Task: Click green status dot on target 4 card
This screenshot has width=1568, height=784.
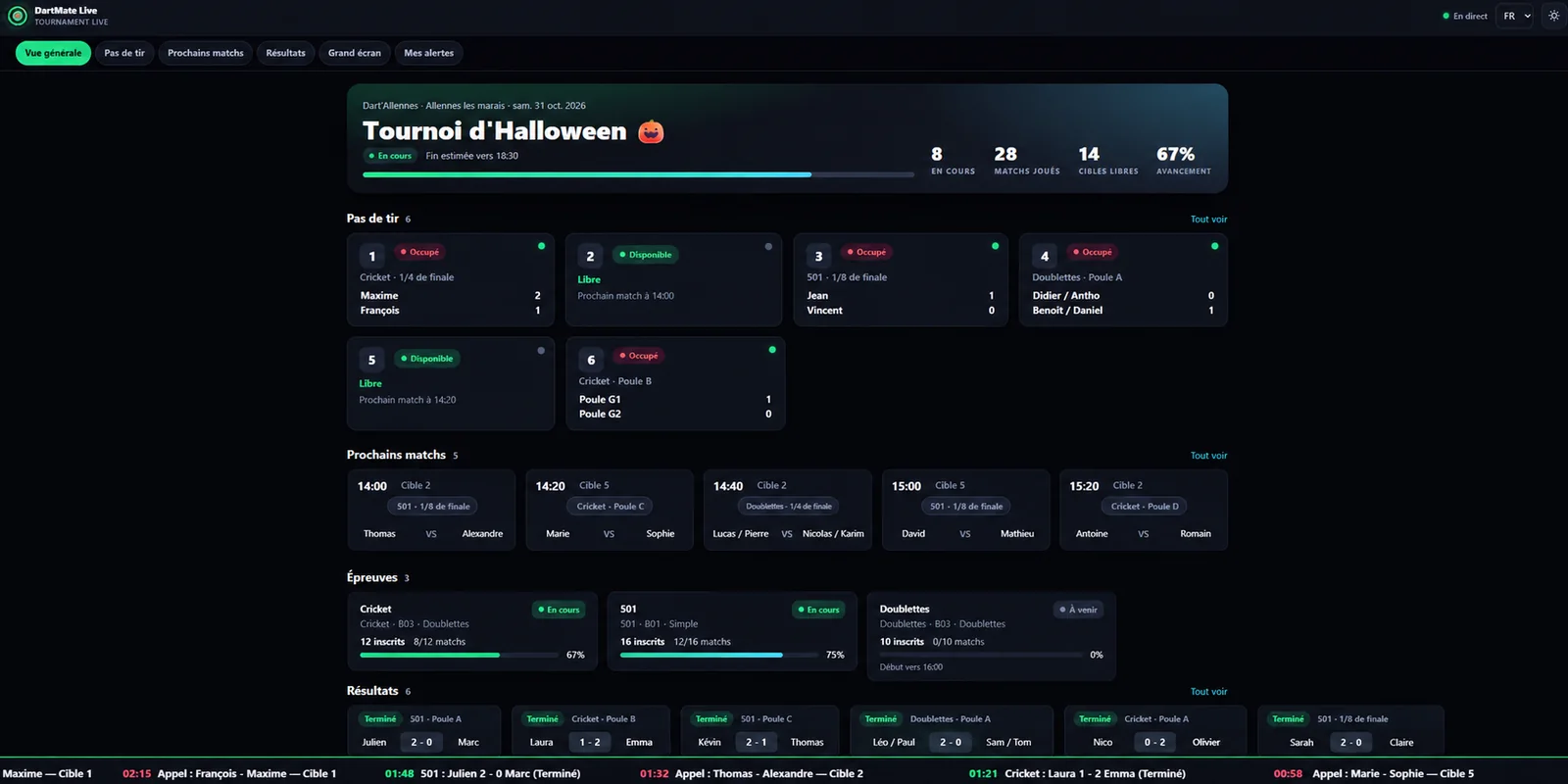Action: (x=1214, y=246)
